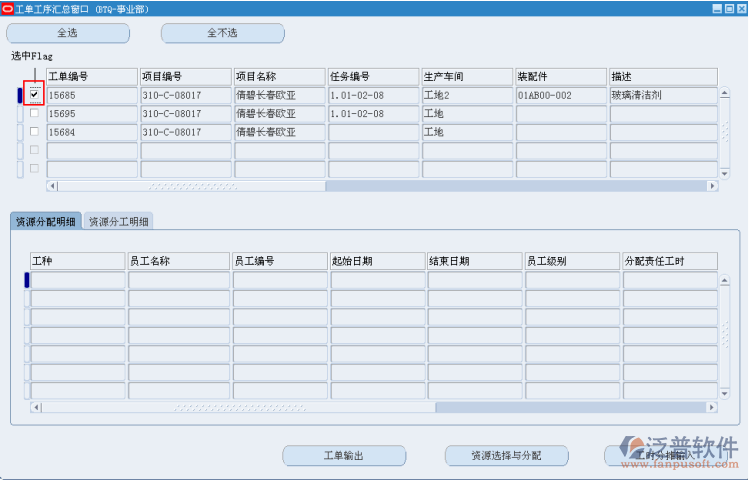This screenshot has height=480, width=749.
Task: Check the checkbox for work order 15684
Action: [34, 132]
